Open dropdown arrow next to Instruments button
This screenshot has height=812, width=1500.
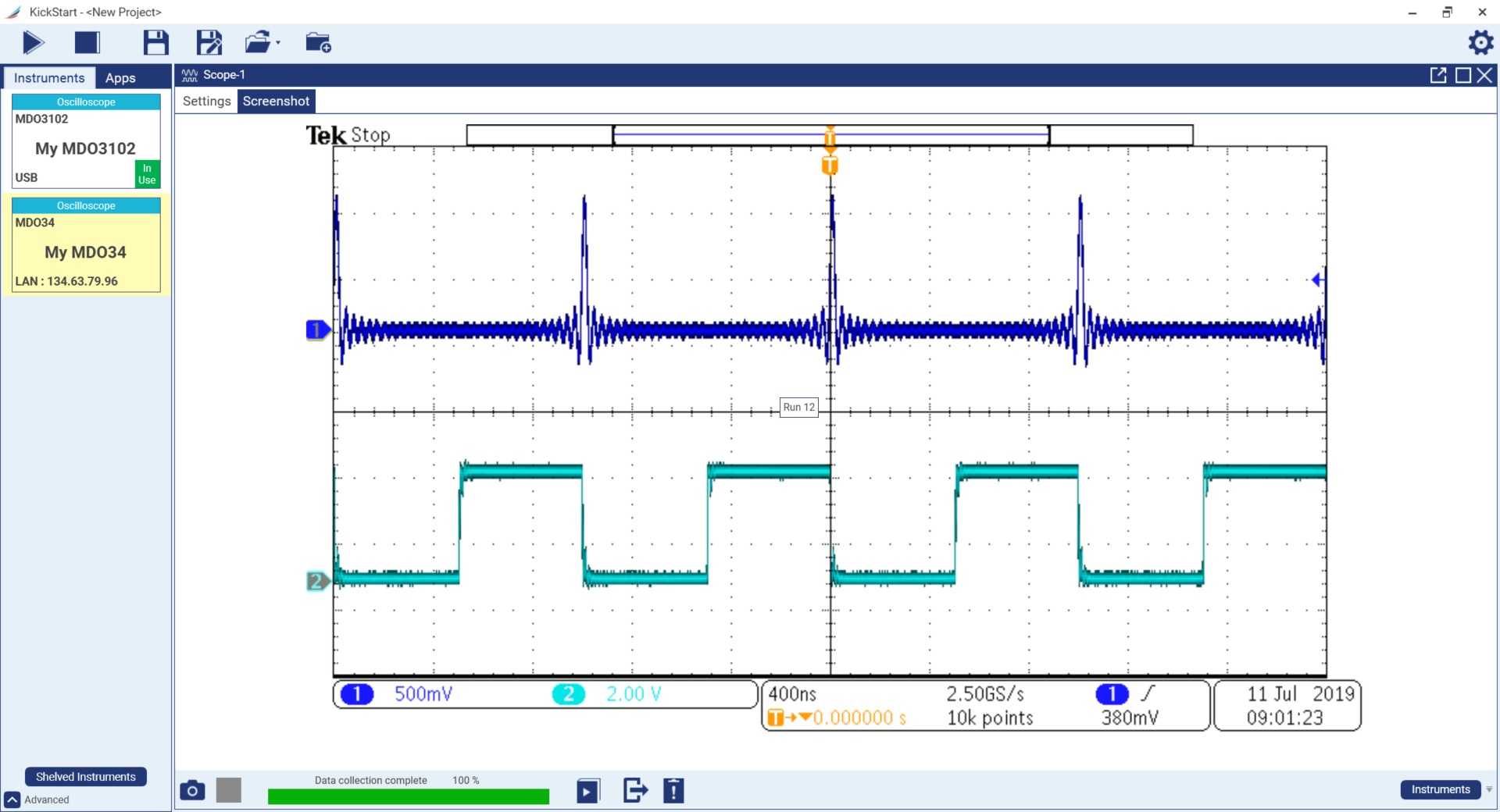[1489, 789]
